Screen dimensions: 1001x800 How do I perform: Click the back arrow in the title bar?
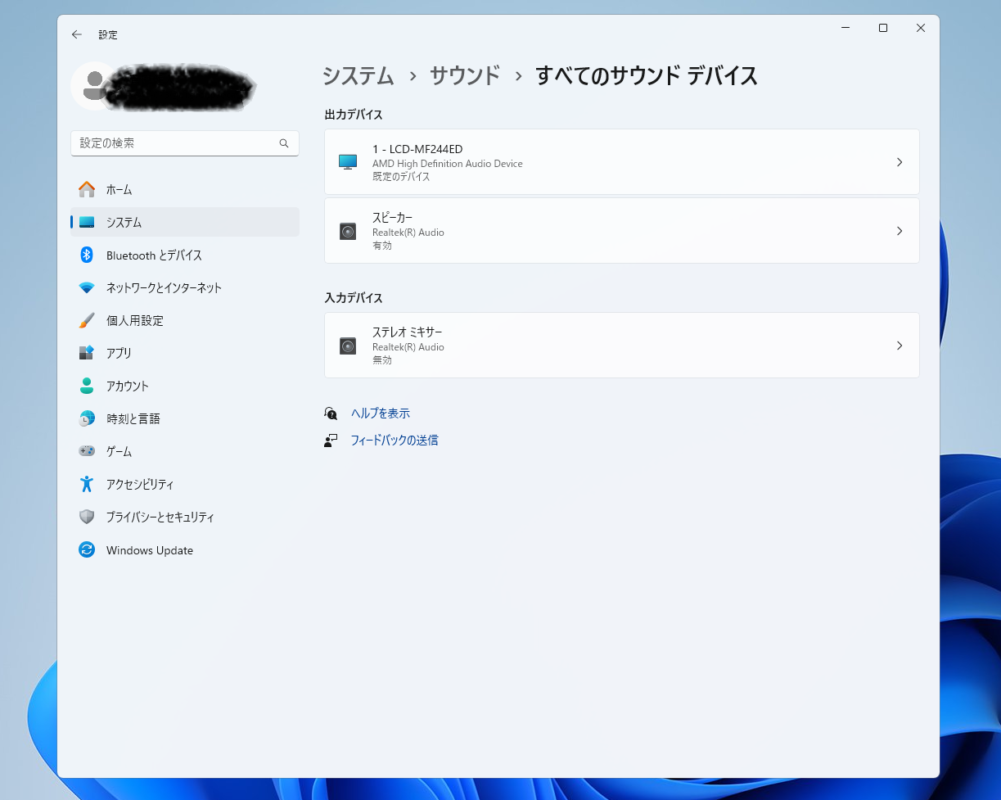(x=77, y=34)
